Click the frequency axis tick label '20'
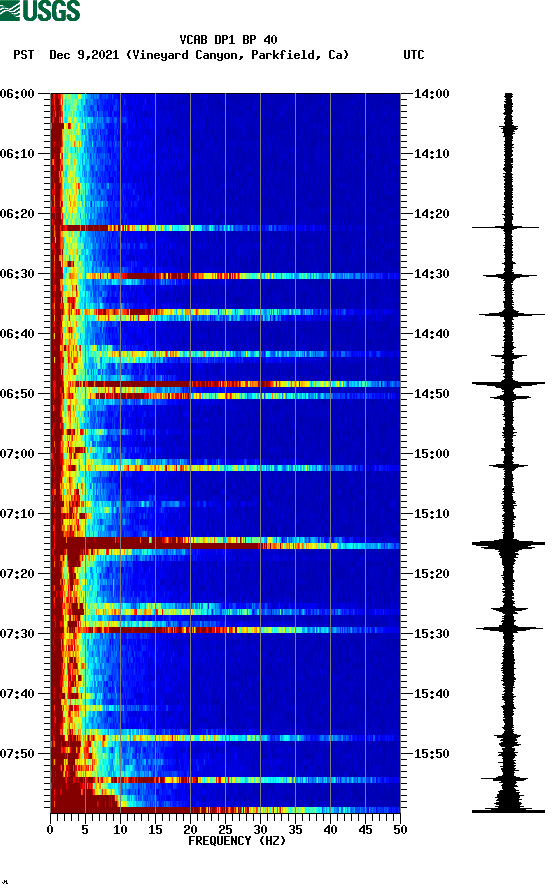The height and width of the screenshot is (893, 552). [x=190, y=830]
